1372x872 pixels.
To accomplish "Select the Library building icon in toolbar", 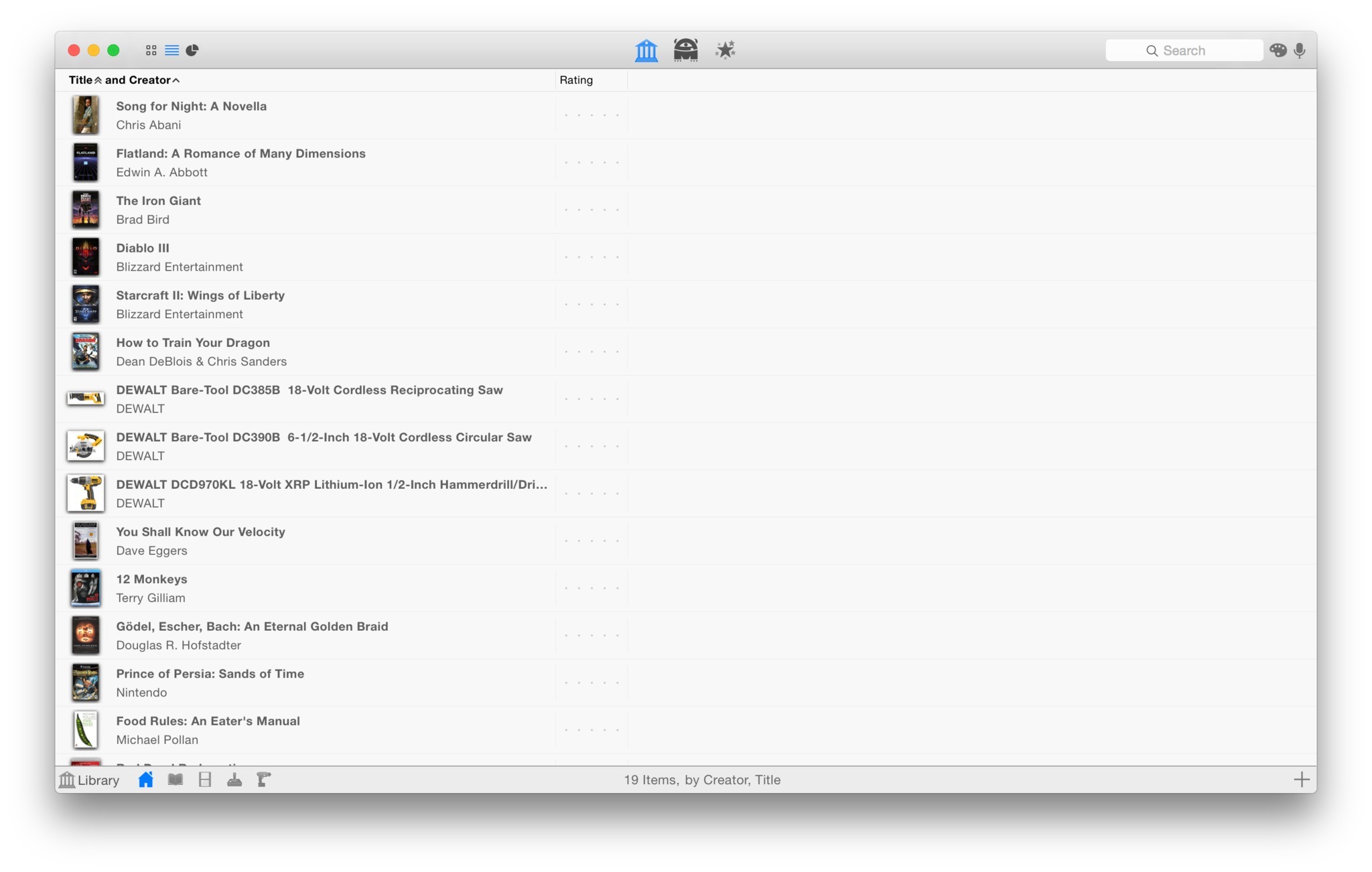I will pos(646,50).
